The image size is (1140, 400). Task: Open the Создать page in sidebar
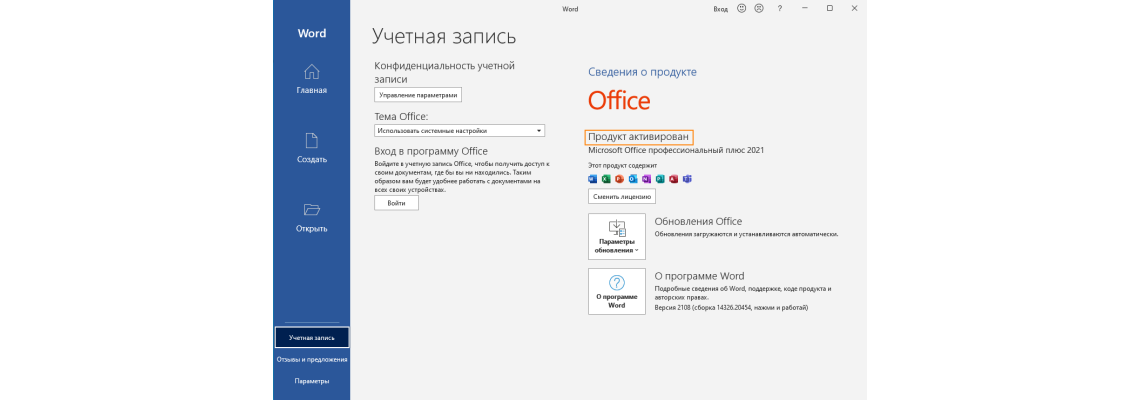click(x=311, y=148)
